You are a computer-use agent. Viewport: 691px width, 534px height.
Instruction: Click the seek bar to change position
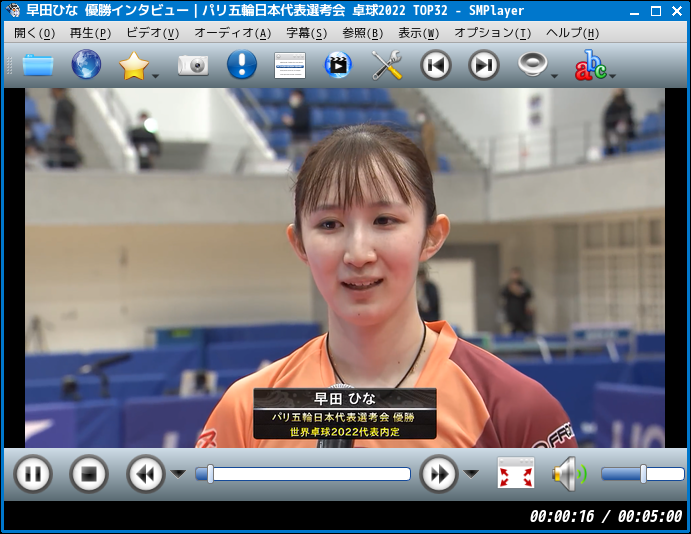point(303,474)
